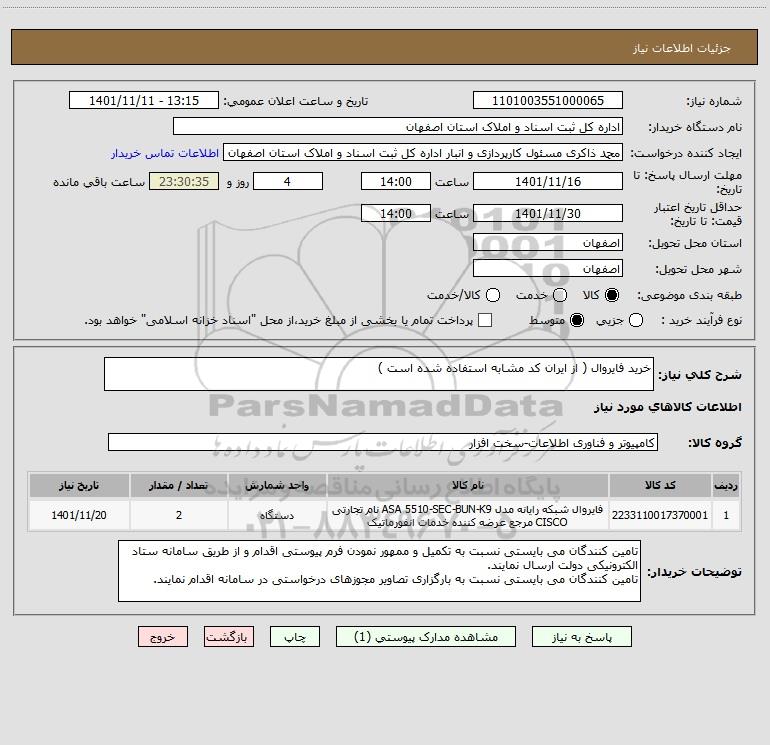Click the نام کالا column header
770x745 pixels.
[468, 485]
